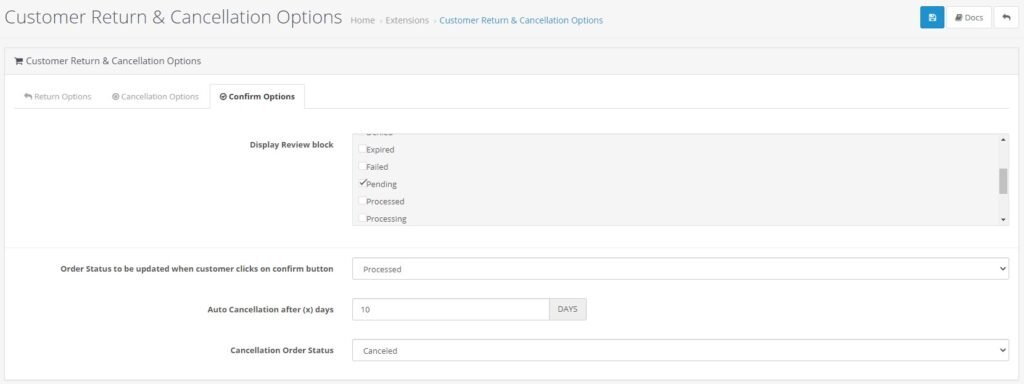Image resolution: width=1024 pixels, height=384 pixels.
Task: Uncheck the Pending checkbox
Action: 362,184
